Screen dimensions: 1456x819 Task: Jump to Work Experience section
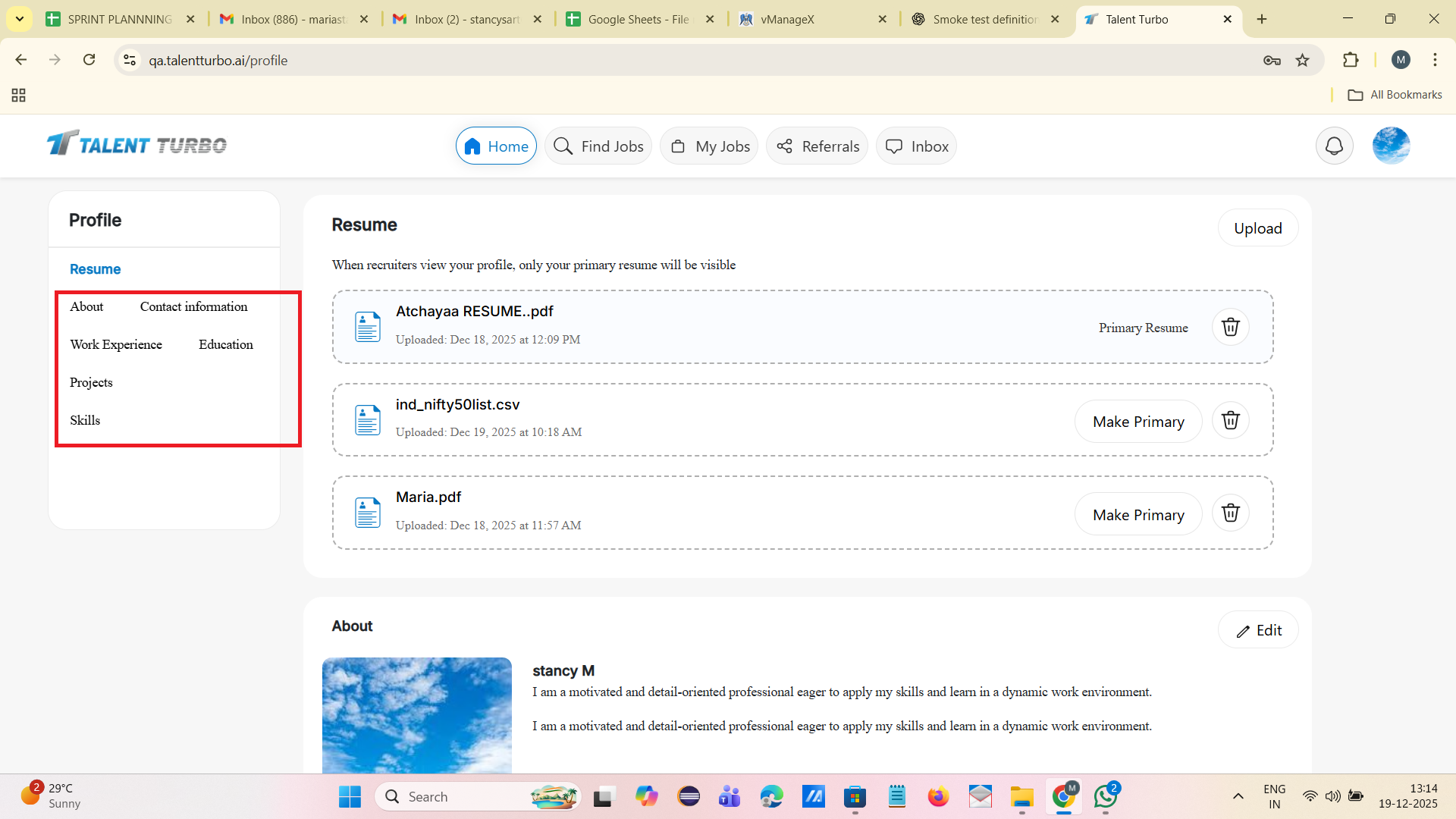point(116,344)
